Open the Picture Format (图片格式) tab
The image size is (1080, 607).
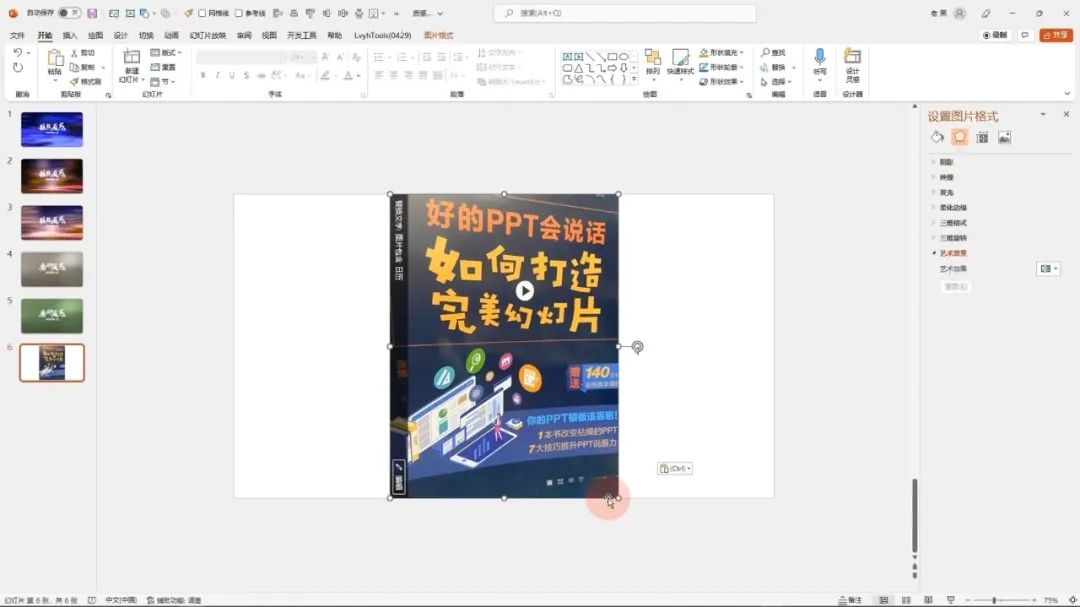point(438,35)
